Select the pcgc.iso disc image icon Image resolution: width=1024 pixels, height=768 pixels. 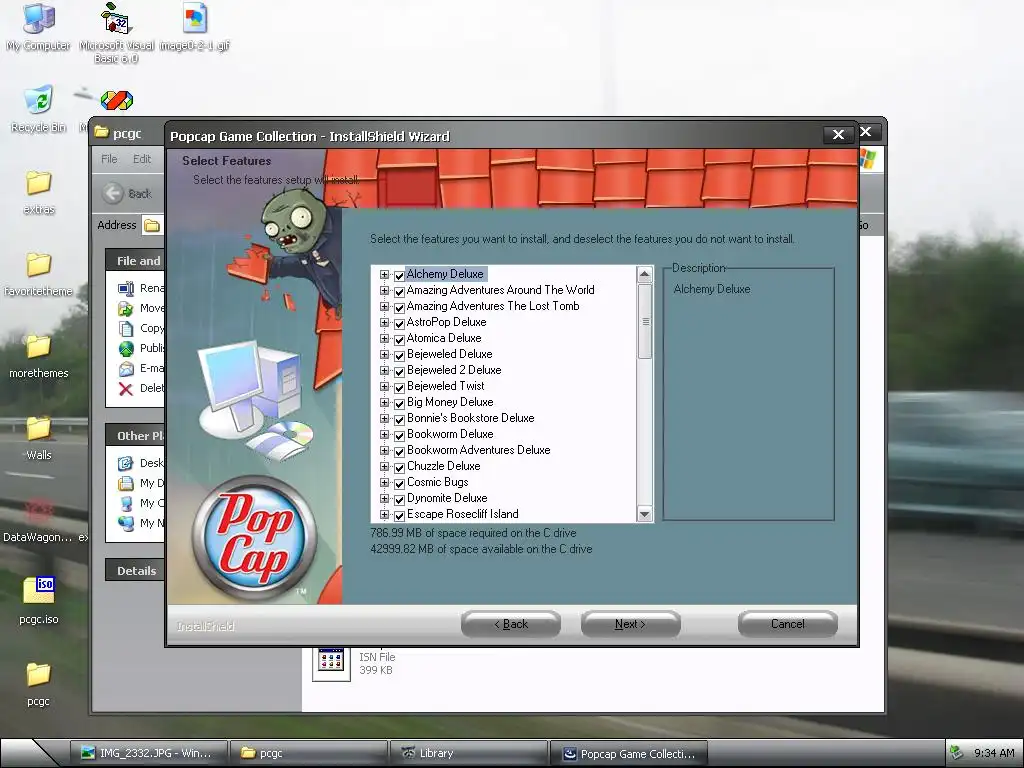coord(39,590)
